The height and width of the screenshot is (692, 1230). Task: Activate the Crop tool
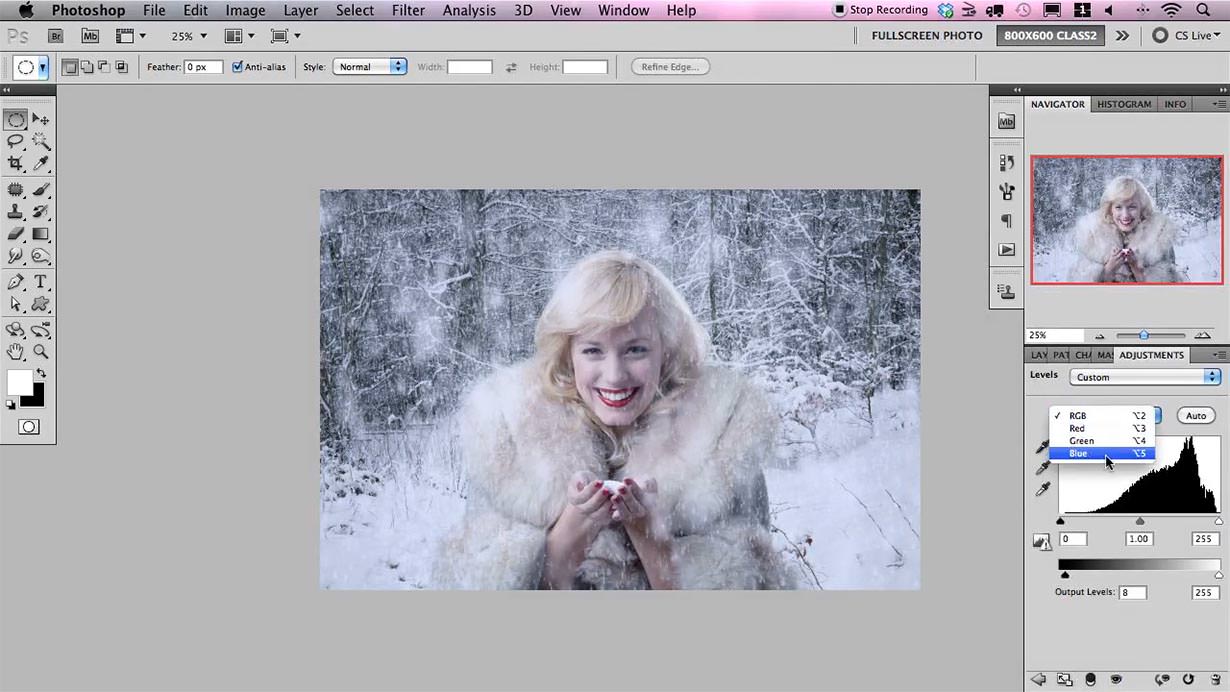coord(16,164)
